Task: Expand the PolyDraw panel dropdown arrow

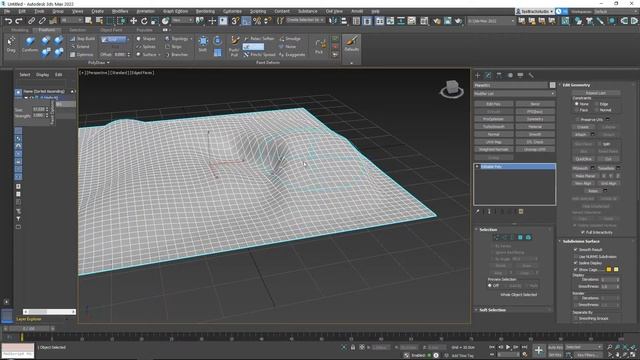Action: click(108, 62)
